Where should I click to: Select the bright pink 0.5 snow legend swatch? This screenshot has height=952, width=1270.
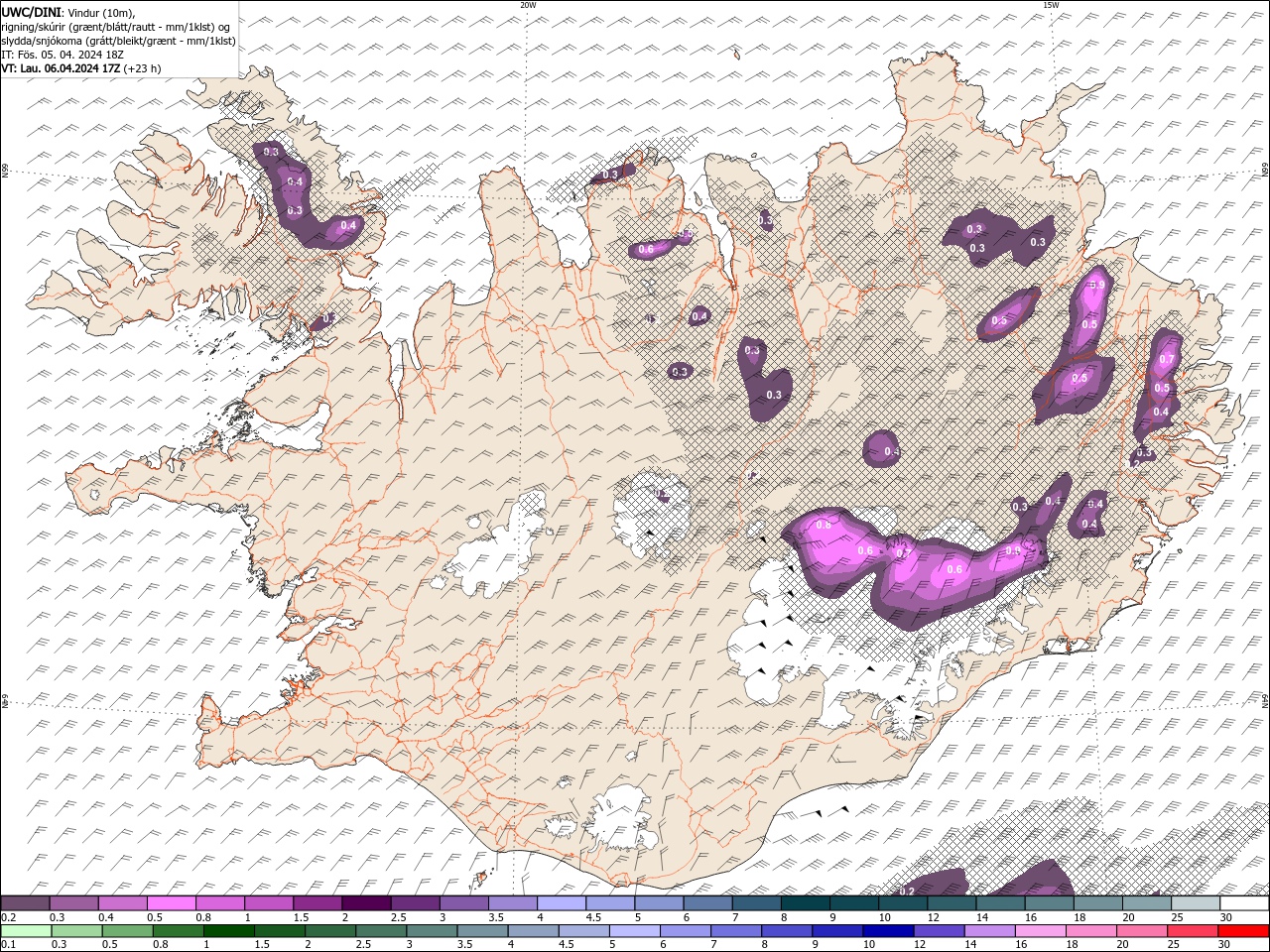pyautogui.click(x=171, y=903)
